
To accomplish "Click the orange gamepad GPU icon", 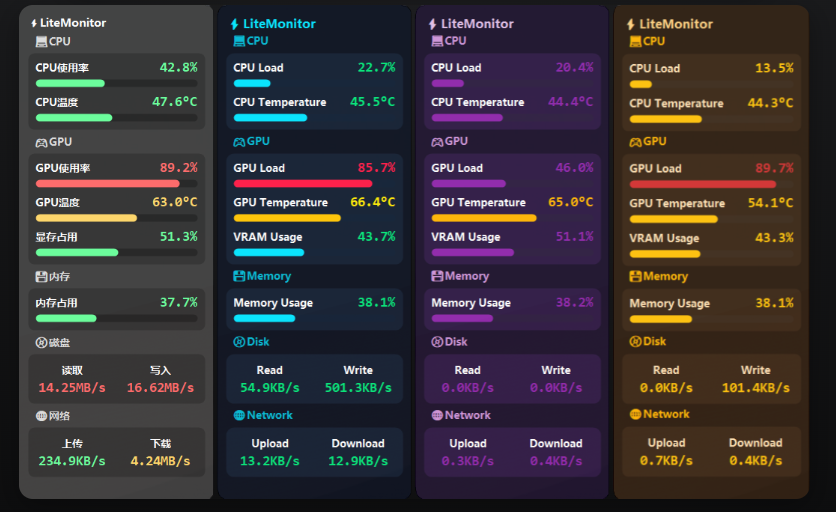I will (x=636, y=142).
